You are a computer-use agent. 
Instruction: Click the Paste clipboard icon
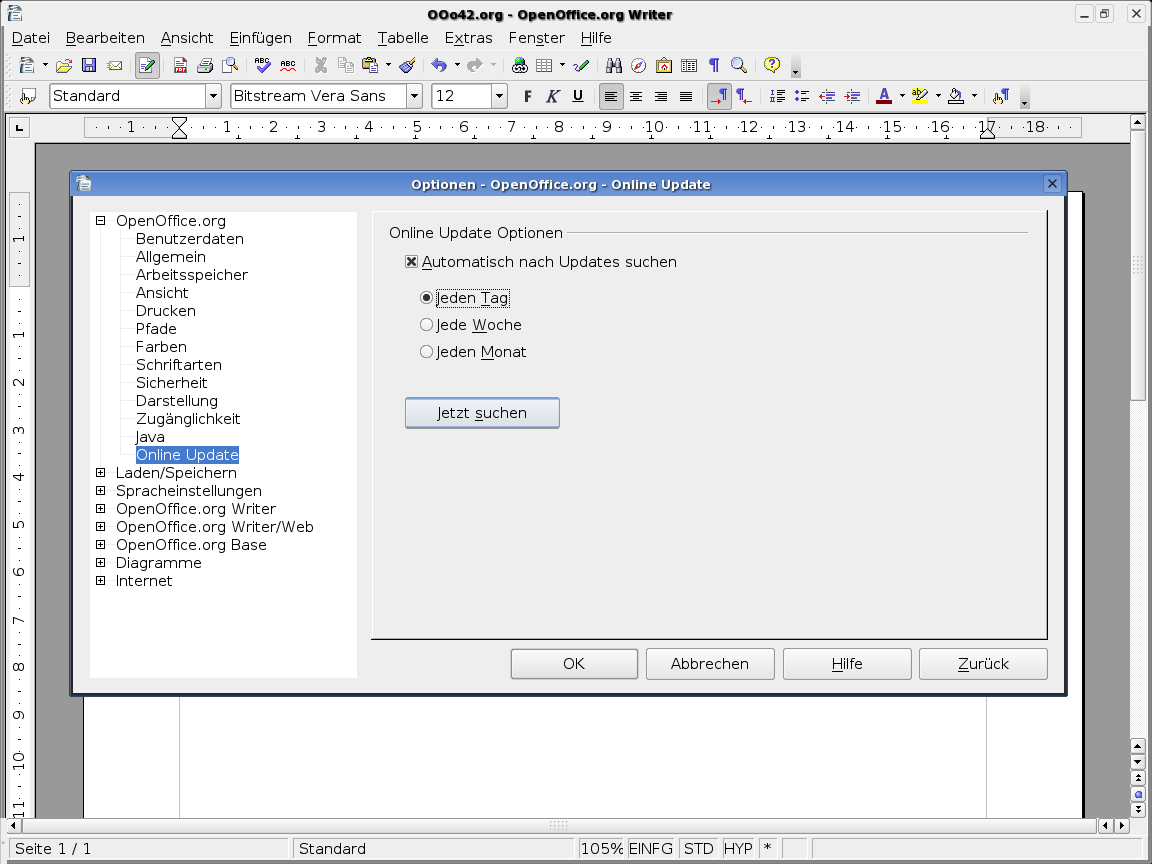tap(370, 65)
